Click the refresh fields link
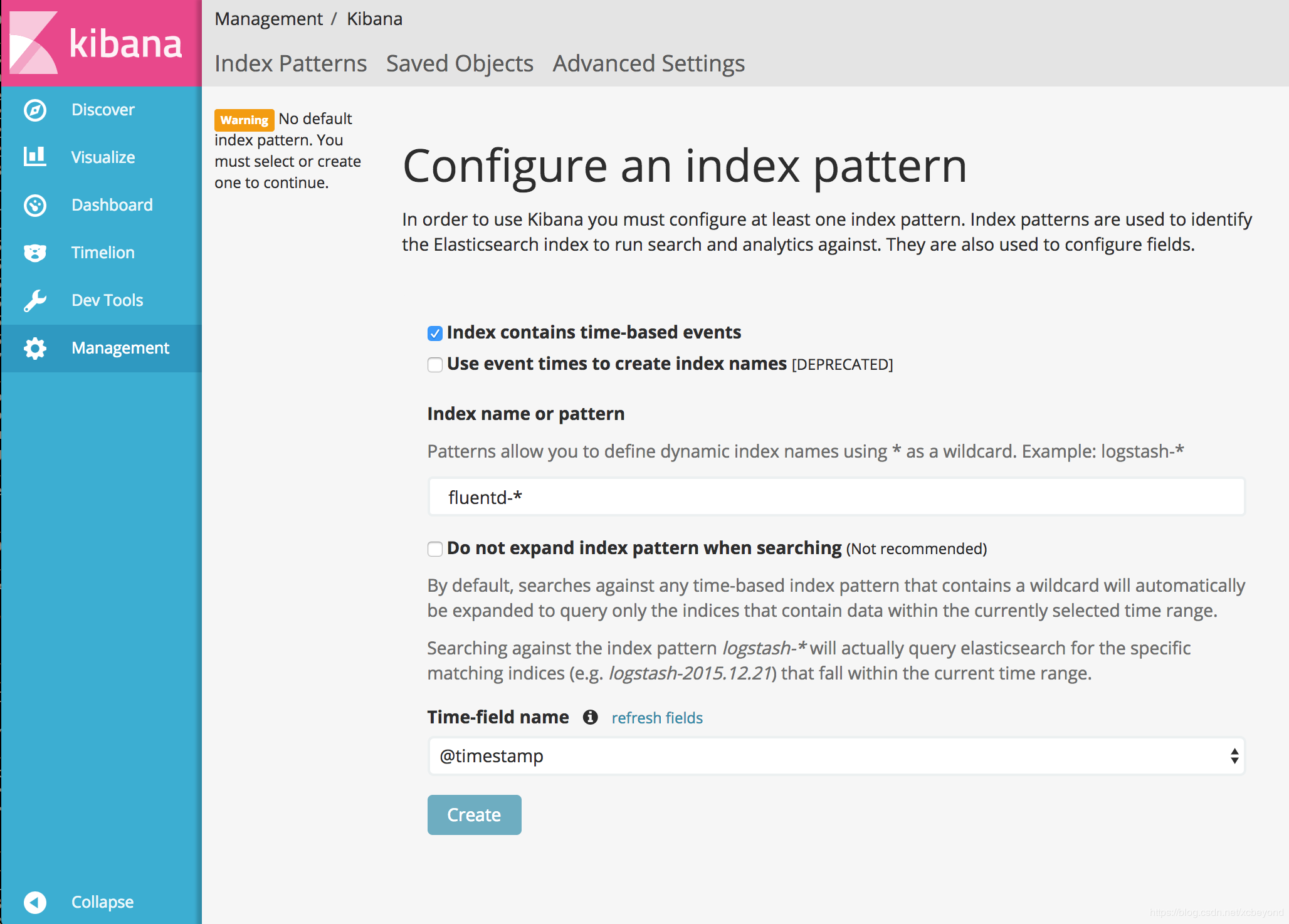The width and height of the screenshot is (1289, 924). coord(657,718)
